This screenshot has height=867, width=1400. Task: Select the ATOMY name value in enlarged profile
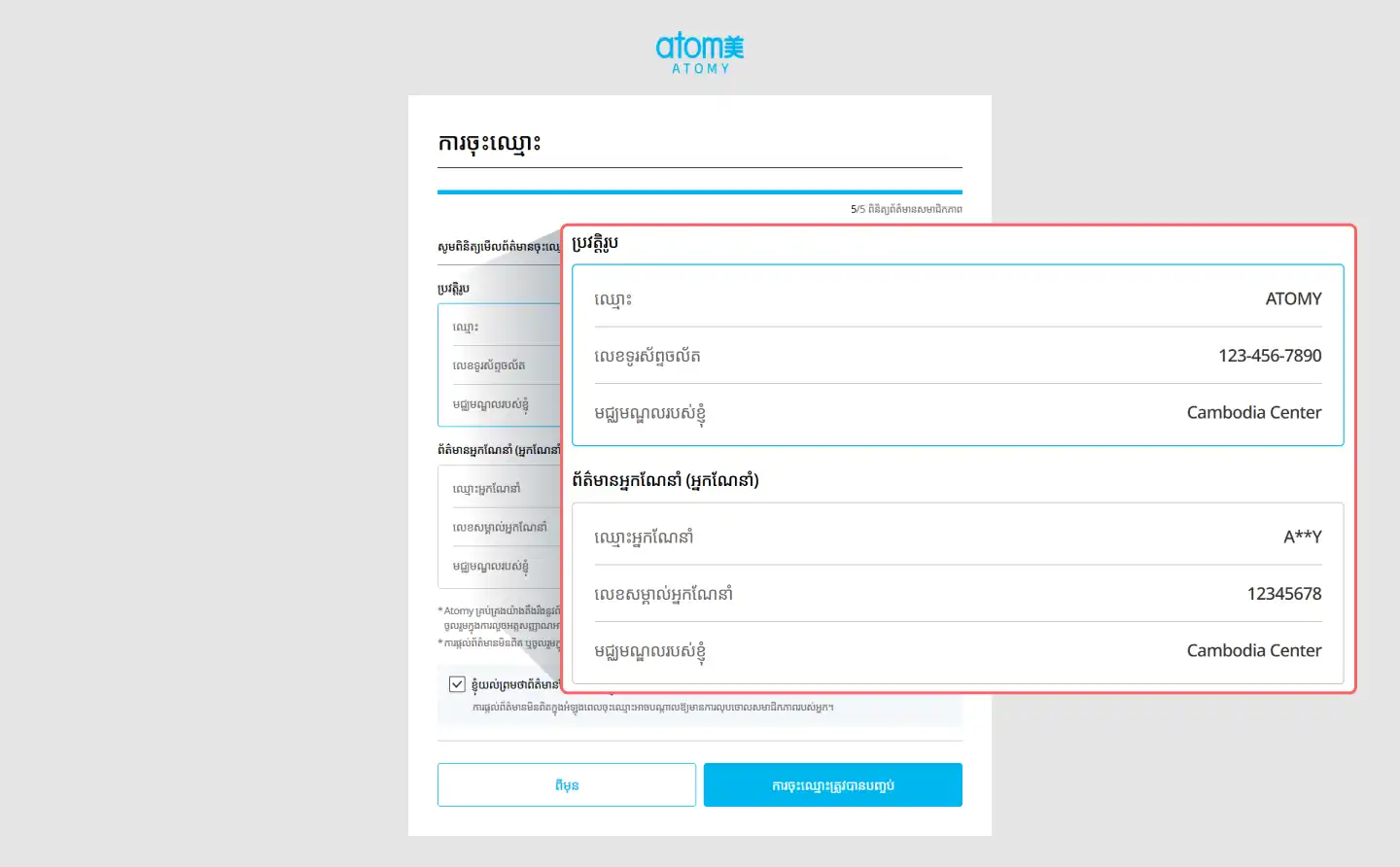tap(1292, 299)
